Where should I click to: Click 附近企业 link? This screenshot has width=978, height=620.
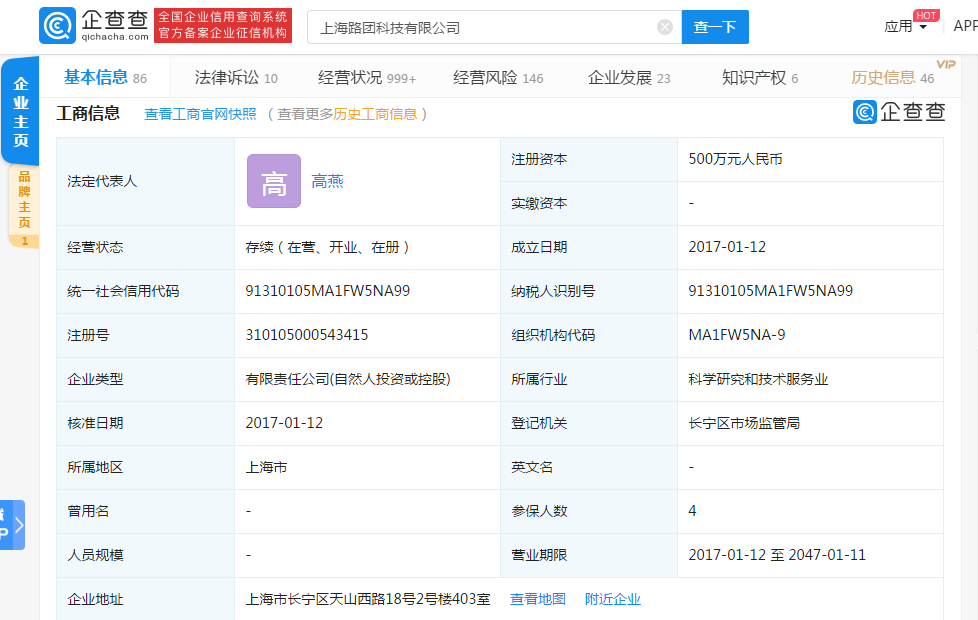coord(612,599)
